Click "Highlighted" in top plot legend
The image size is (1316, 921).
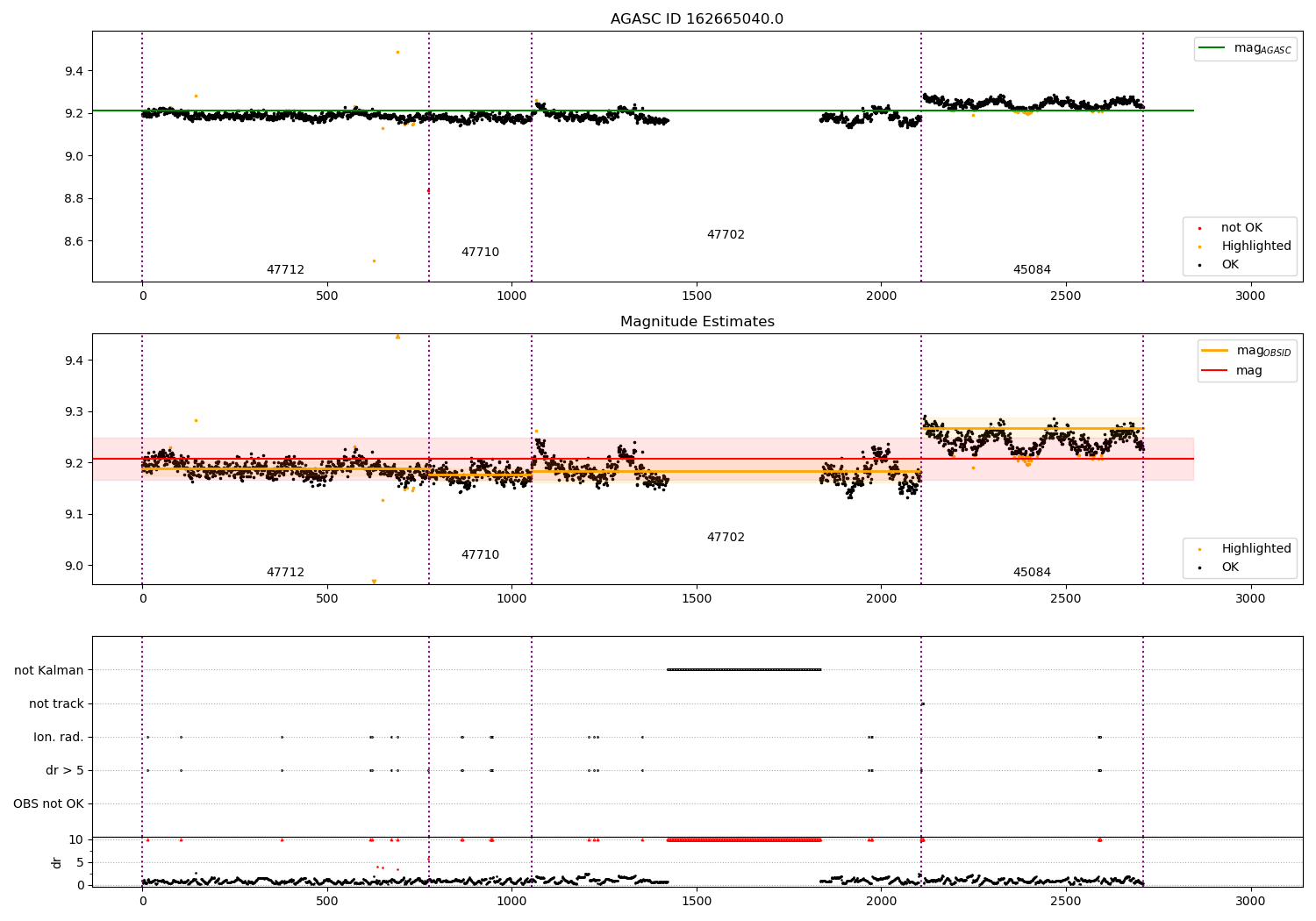point(1247,246)
